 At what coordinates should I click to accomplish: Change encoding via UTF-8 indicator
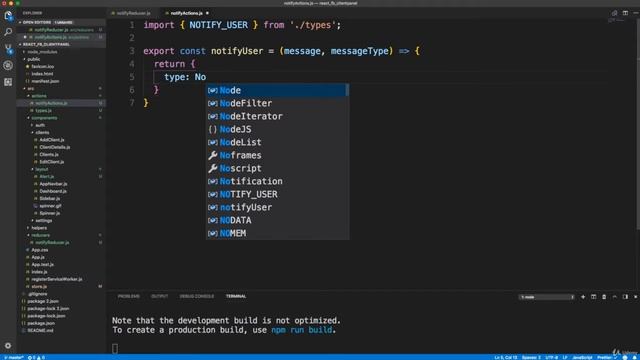[551, 358]
